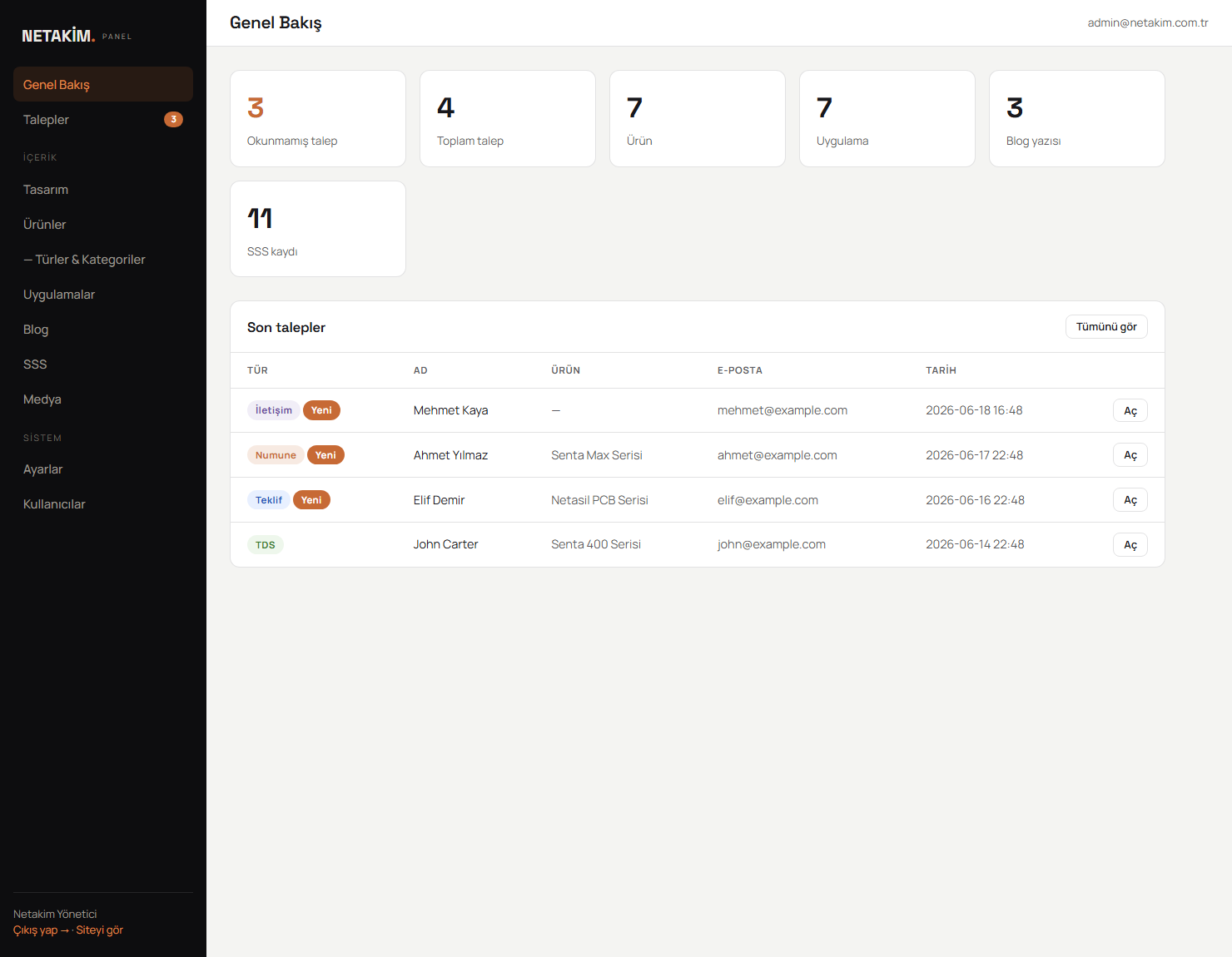Open the Medya library
This screenshot has width=1232, height=957.
click(x=103, y=399)
